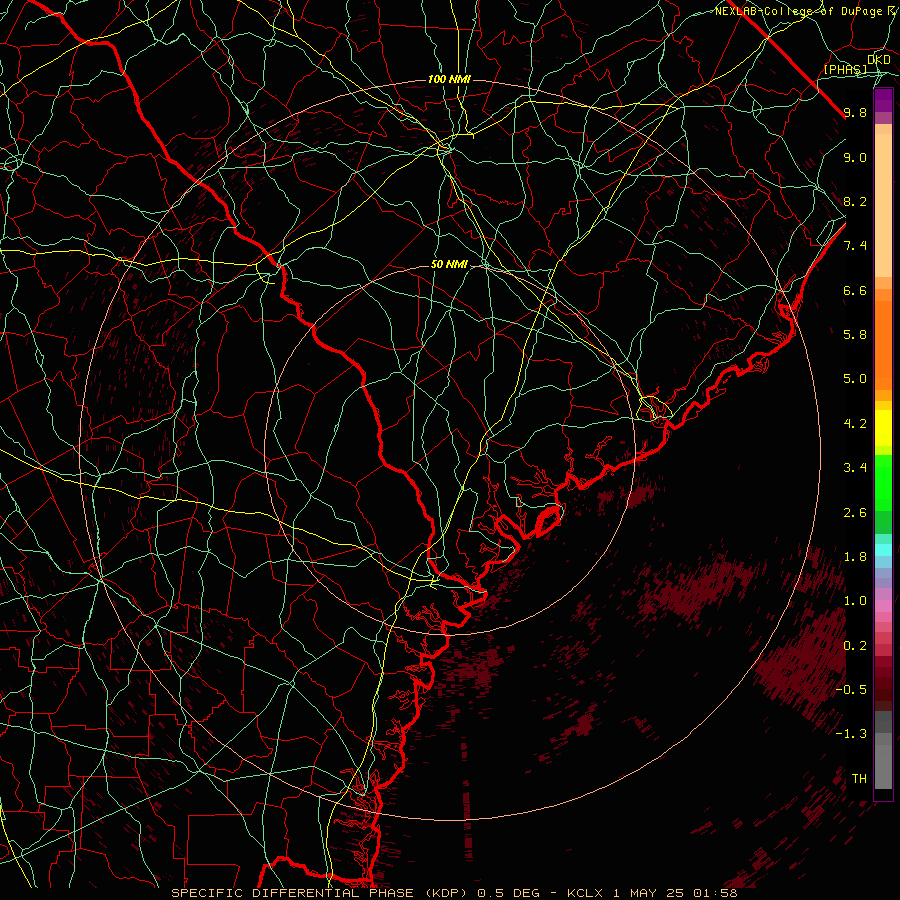The width and height of the screenshot is (900, 900).
Task: Click the 8.2 value on the color scale
Action: coord(855,201)
